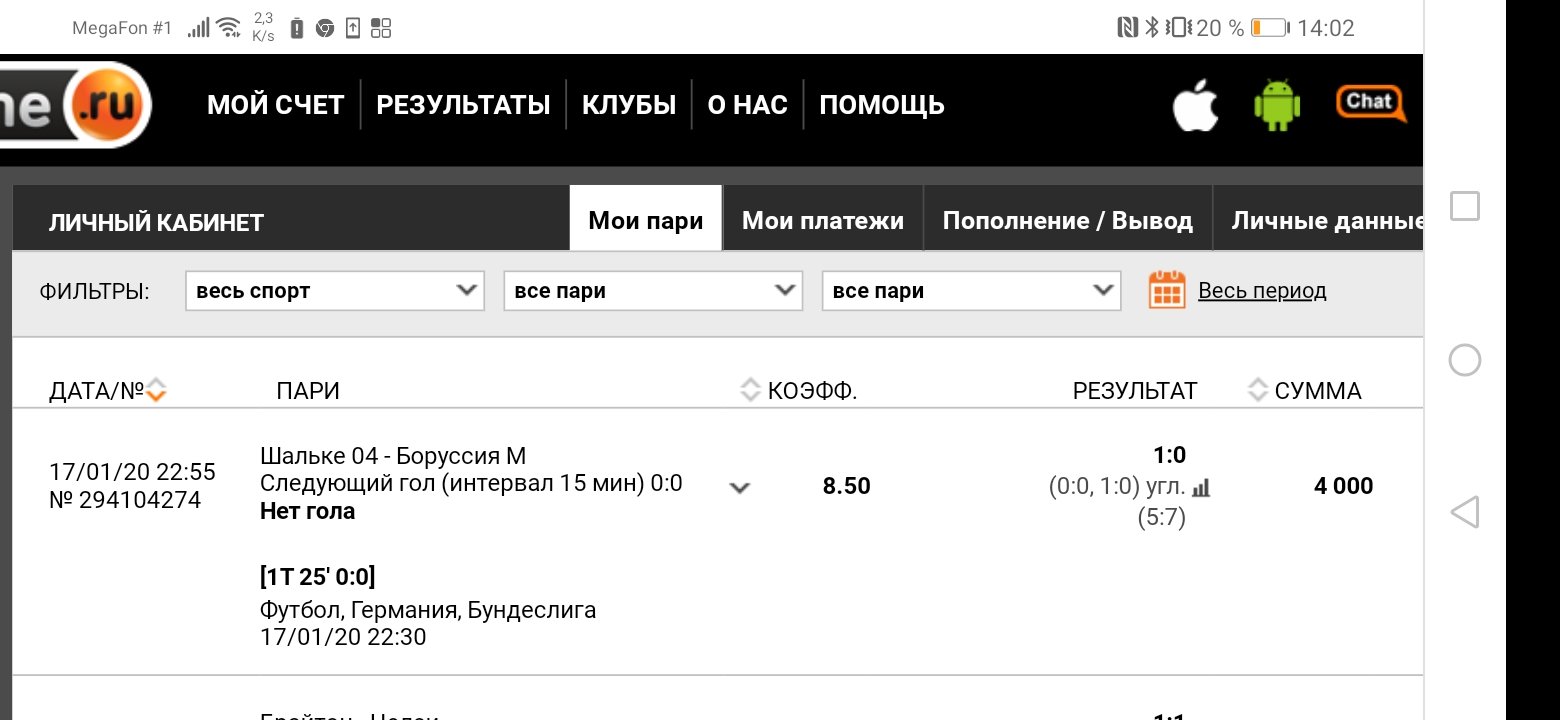The height and width of the screenshot is (720, 1560).
Task: Click bet number 294104274 row
Action: point(125,500)
